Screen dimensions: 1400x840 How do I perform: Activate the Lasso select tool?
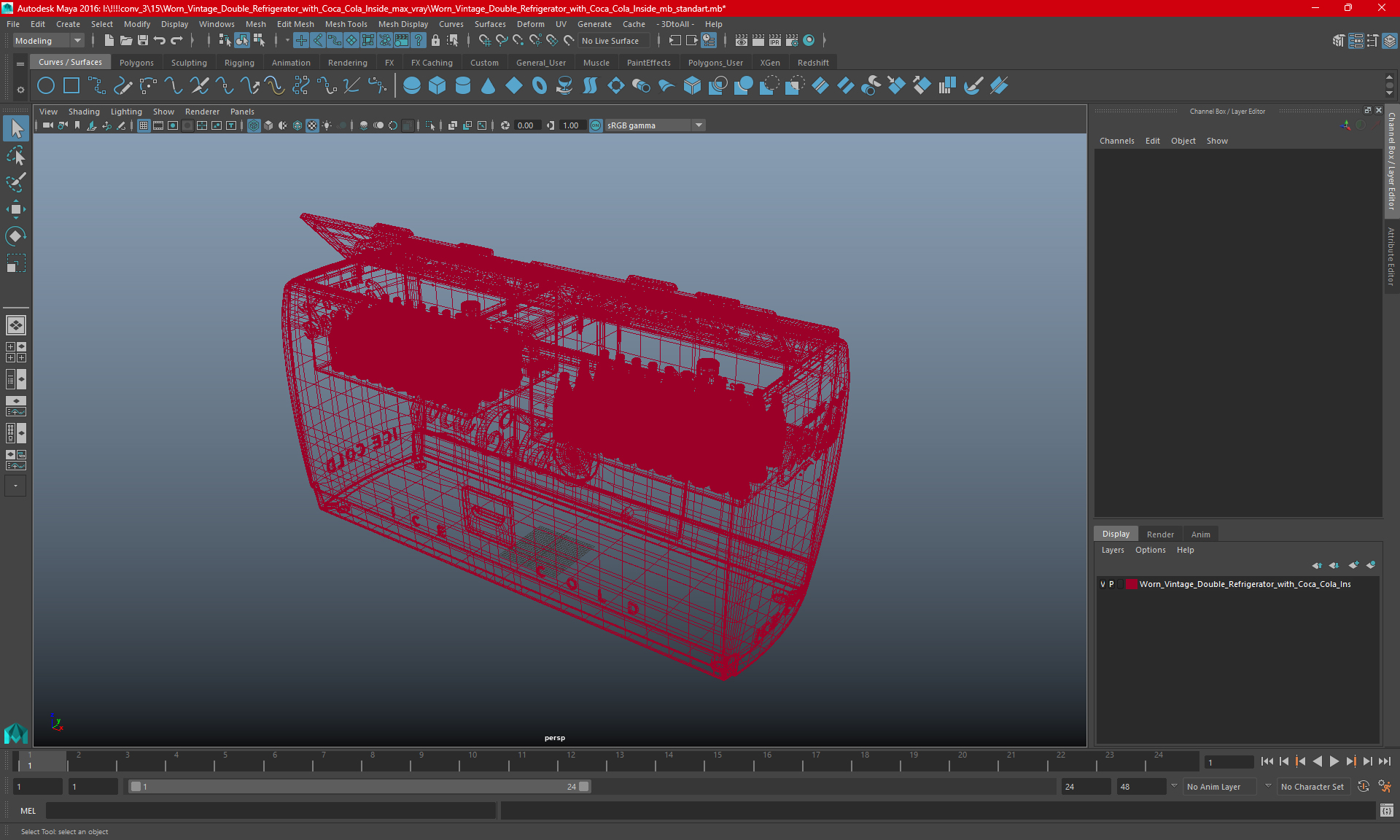point(16,156)
